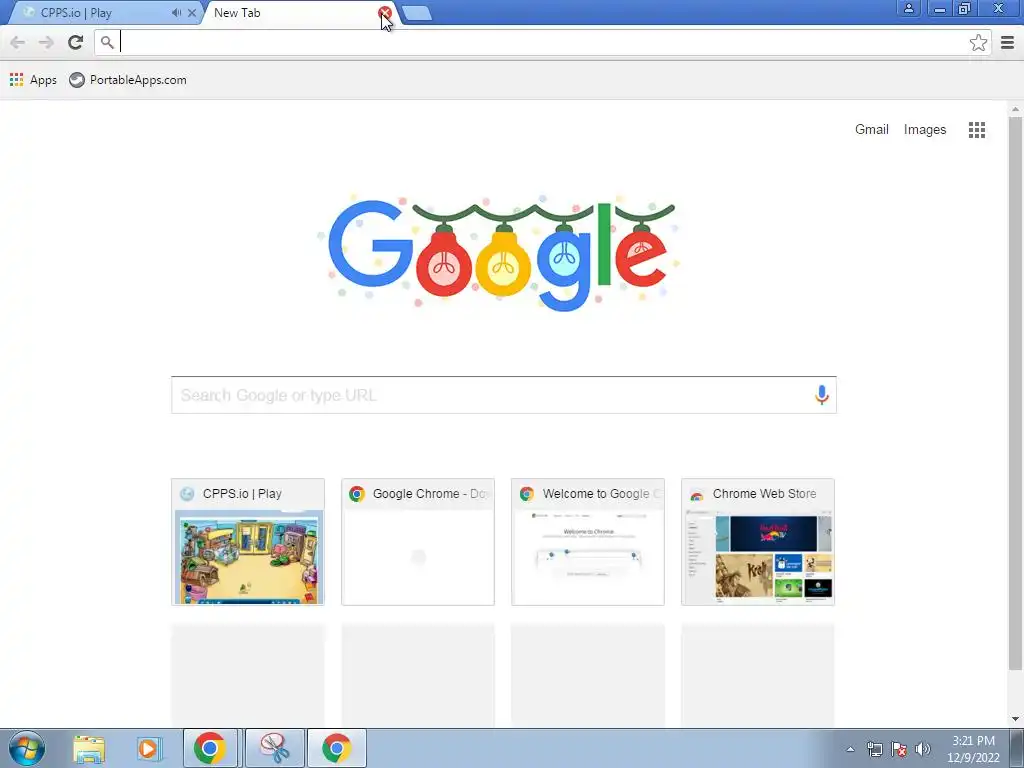This screenshot has width=1024, height=768.
Task: Click the scrollbar up arrow
Action: [1015, 108]
